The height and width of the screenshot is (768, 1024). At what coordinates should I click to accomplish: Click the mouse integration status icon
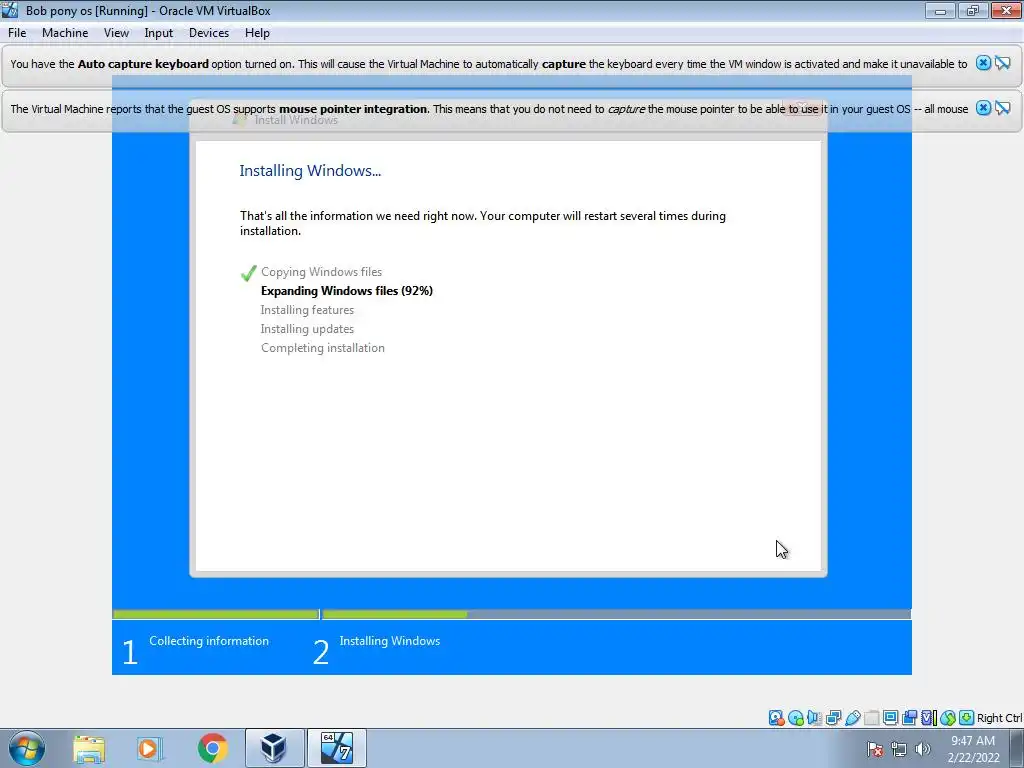coord(948,718)
